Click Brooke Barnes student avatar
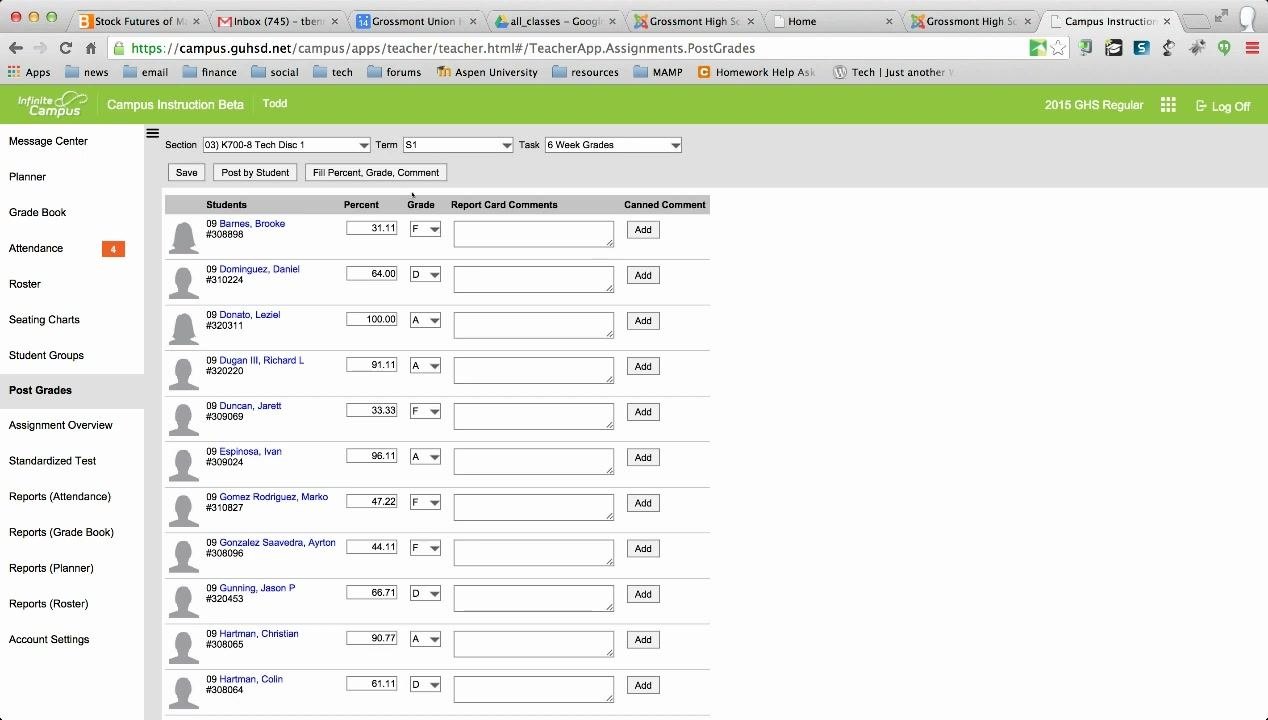1268x720 pixels. click(x=183, y=238)
